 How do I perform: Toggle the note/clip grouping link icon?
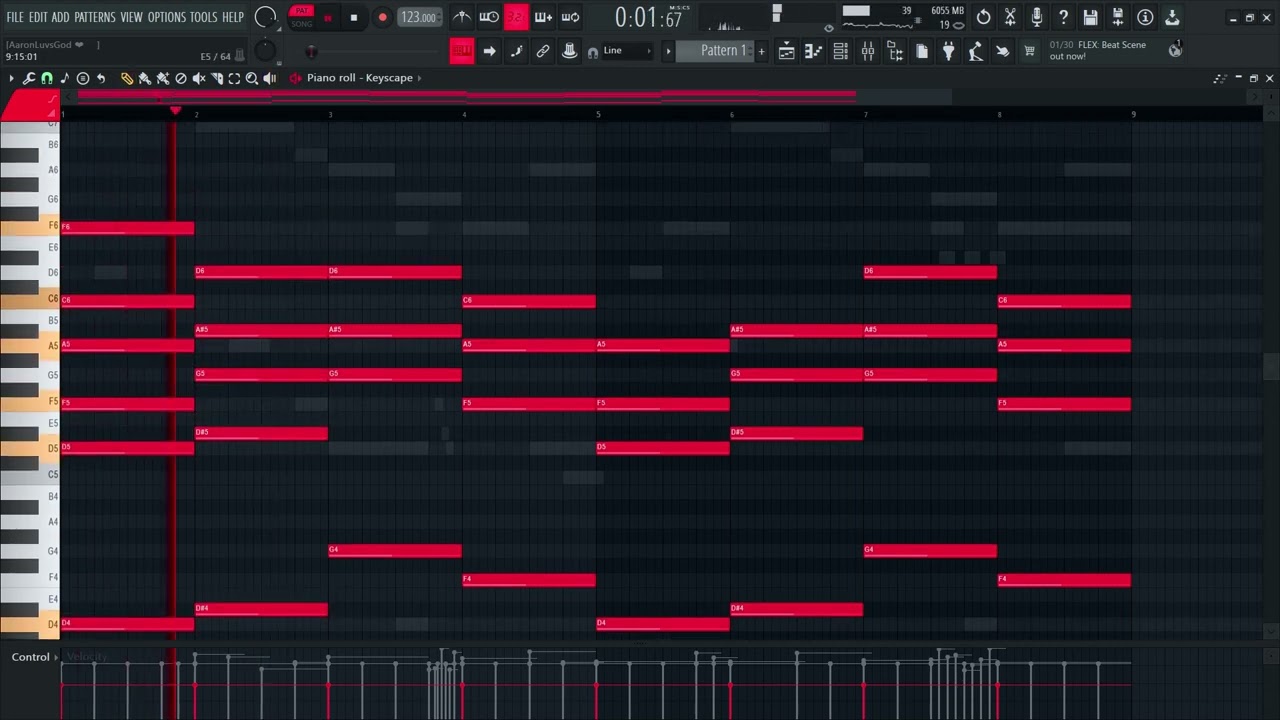(543, 51)
